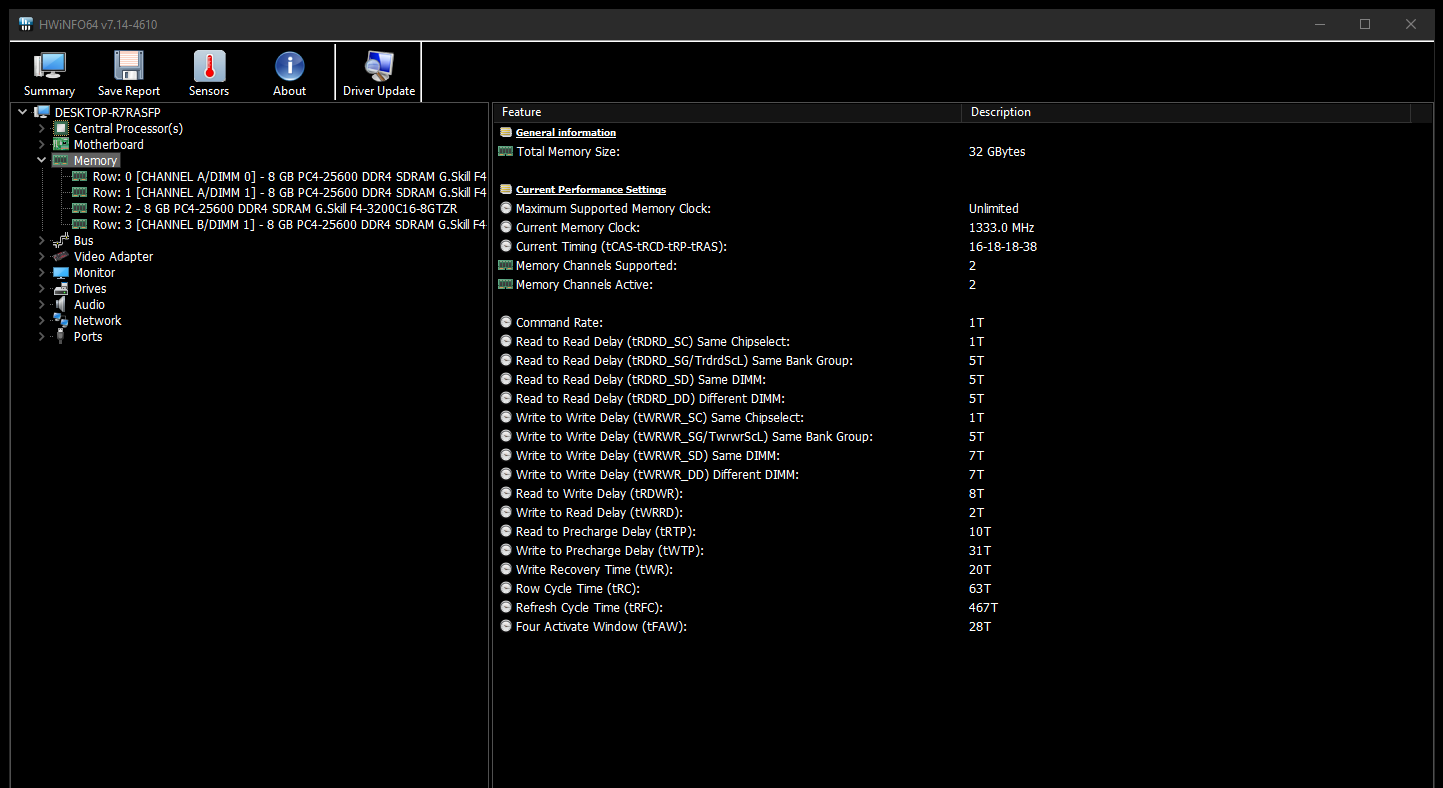This screenshot has height=788, width=1443.
Task: Click the Network node icon
Action: (61, 320)
